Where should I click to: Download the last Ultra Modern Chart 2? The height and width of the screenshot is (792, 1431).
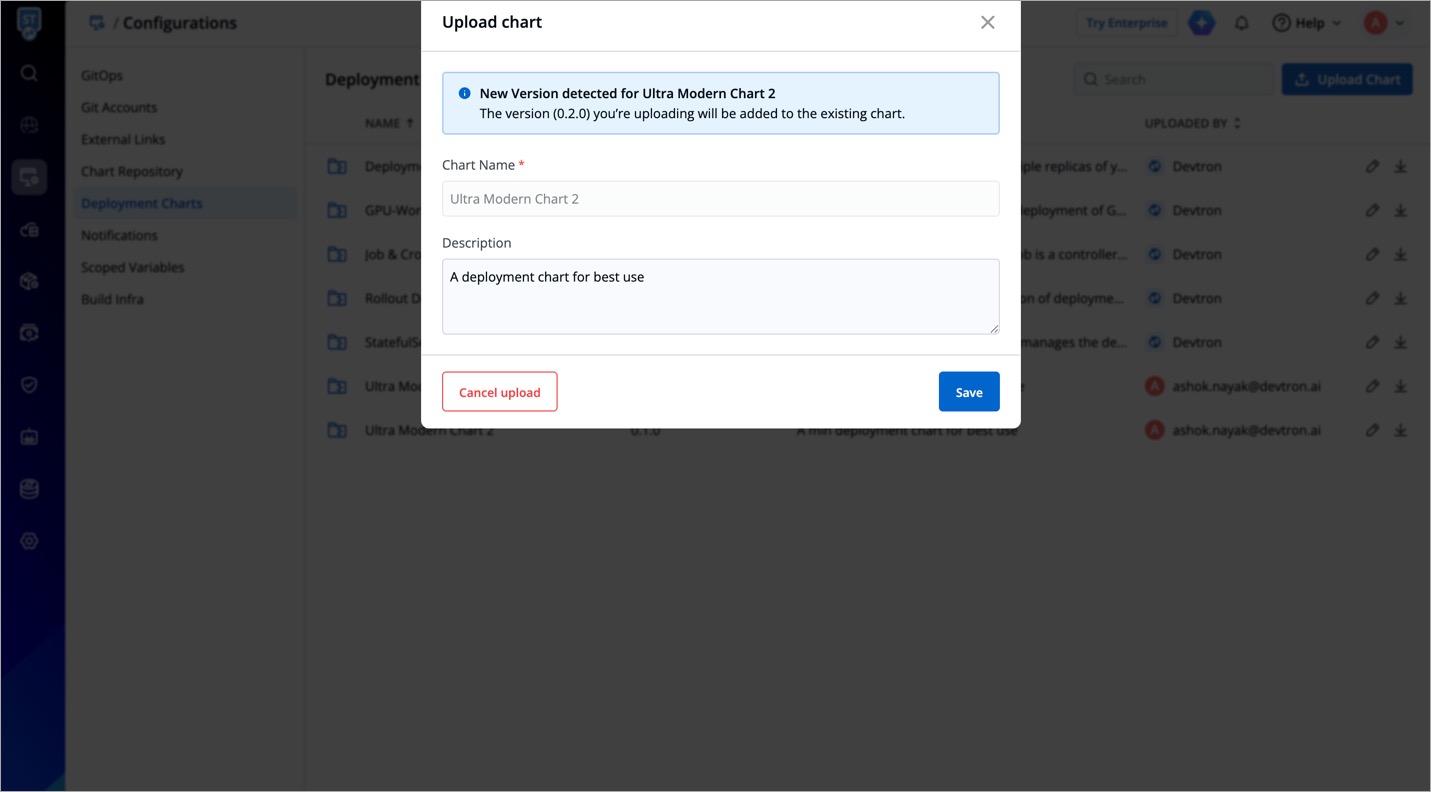coord(1400,431)
